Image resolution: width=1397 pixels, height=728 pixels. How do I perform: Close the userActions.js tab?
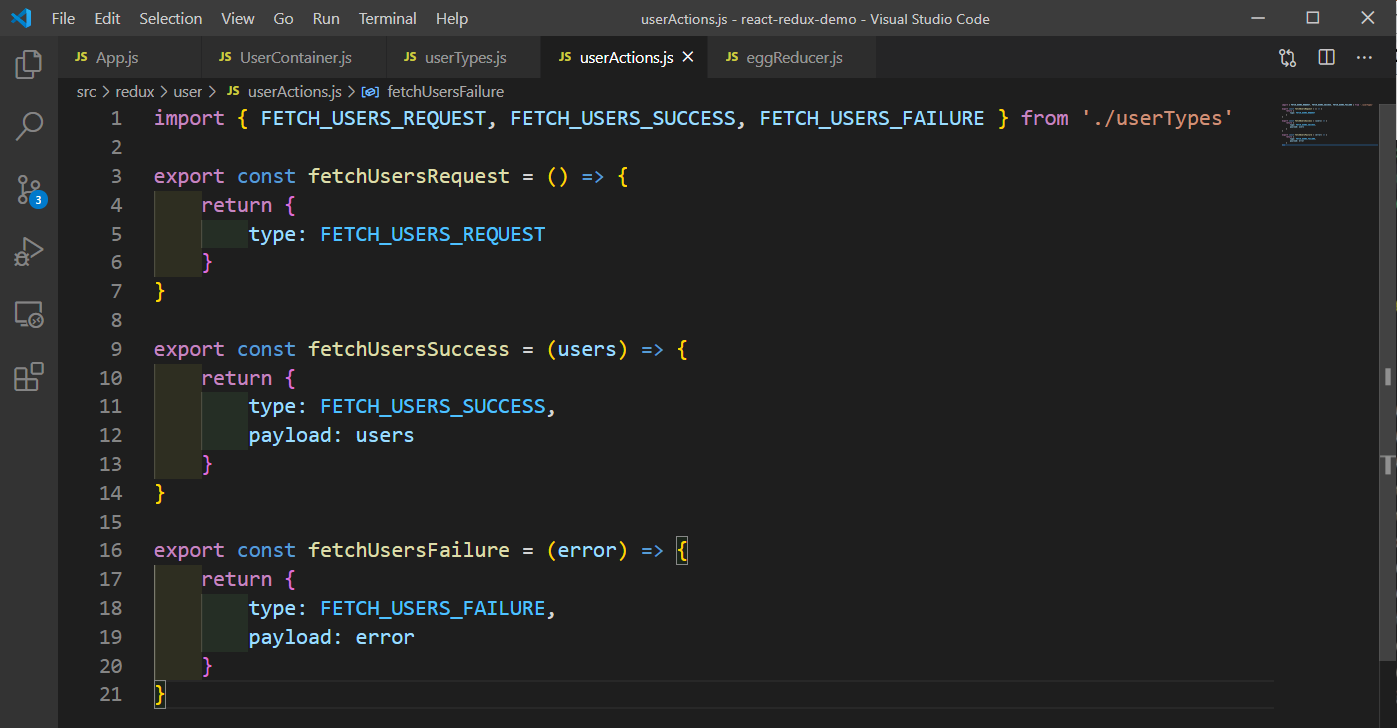(x=688, y=58)
